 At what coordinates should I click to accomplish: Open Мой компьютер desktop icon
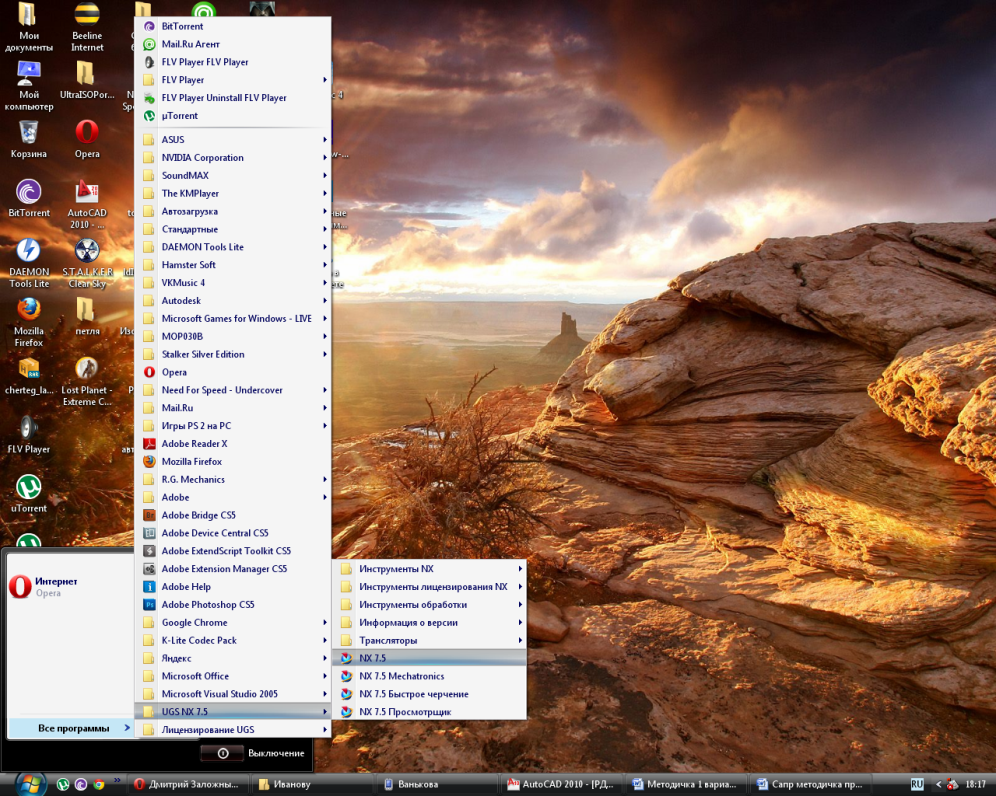[29, 86]
